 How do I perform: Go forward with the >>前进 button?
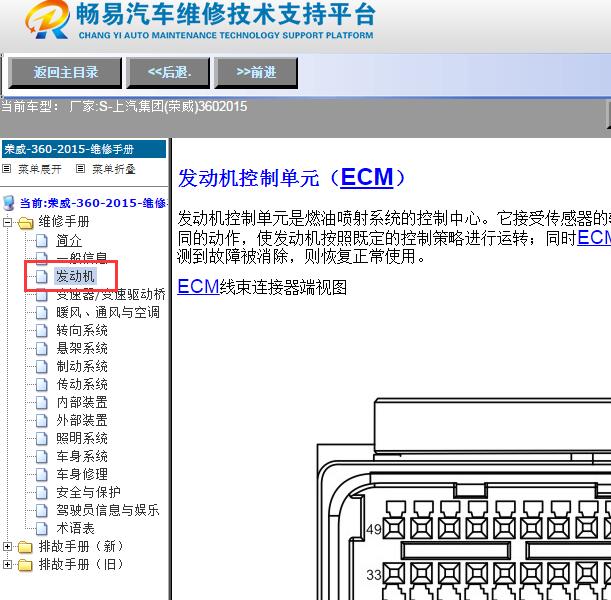tap(256, 73)
